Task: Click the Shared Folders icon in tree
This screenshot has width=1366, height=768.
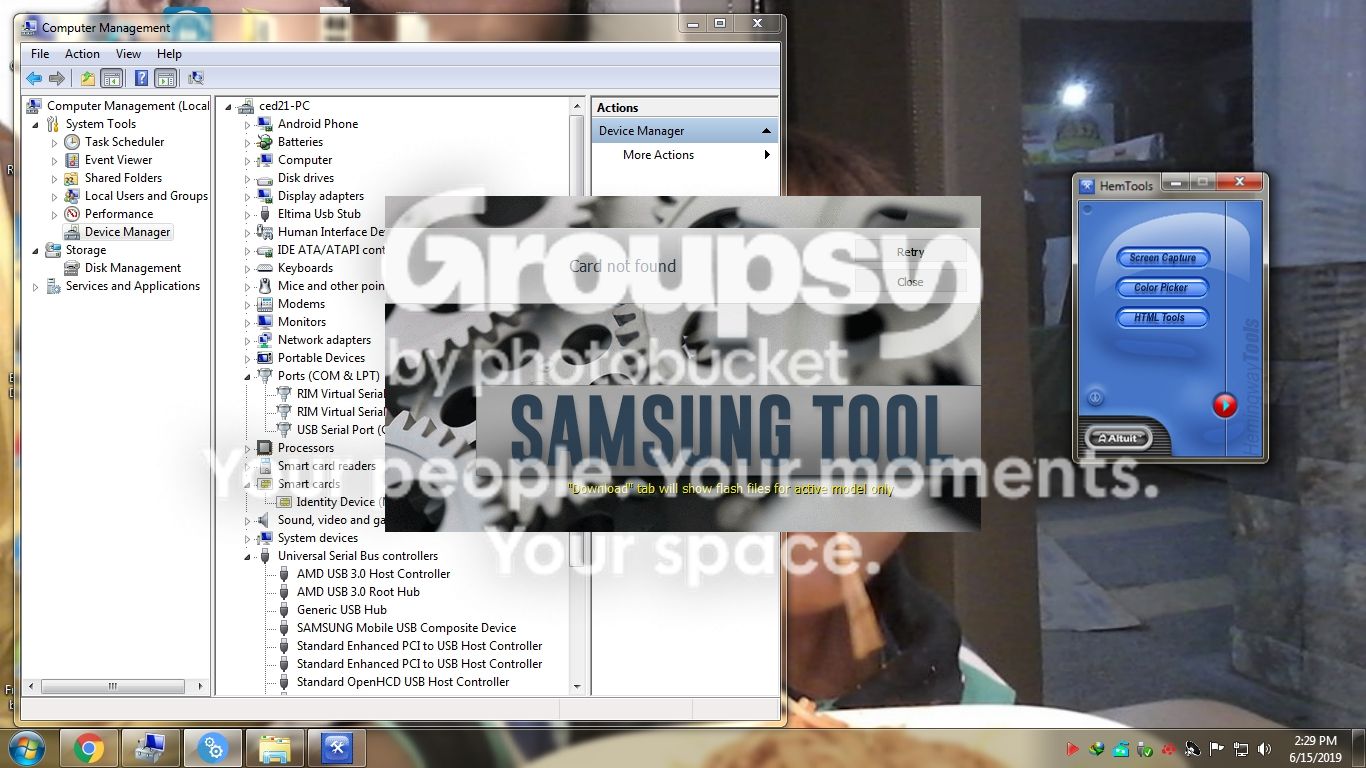Action: click(72, 178)
